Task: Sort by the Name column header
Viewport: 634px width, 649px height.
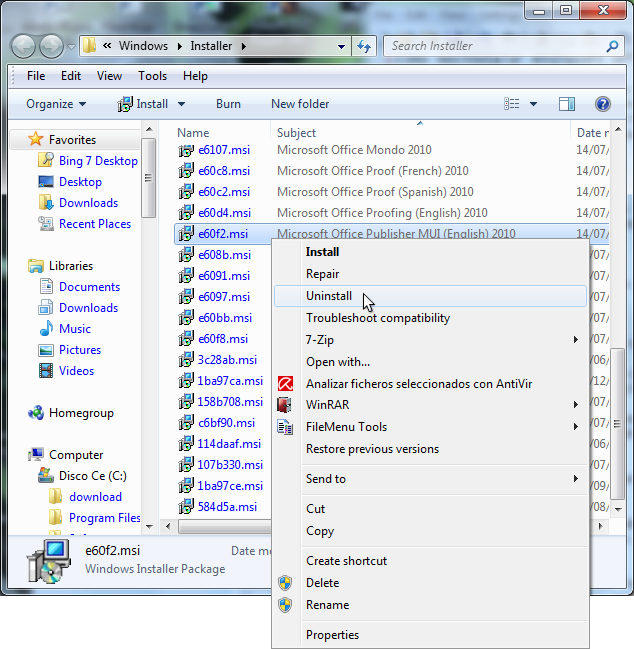Action: coord(193,133)
